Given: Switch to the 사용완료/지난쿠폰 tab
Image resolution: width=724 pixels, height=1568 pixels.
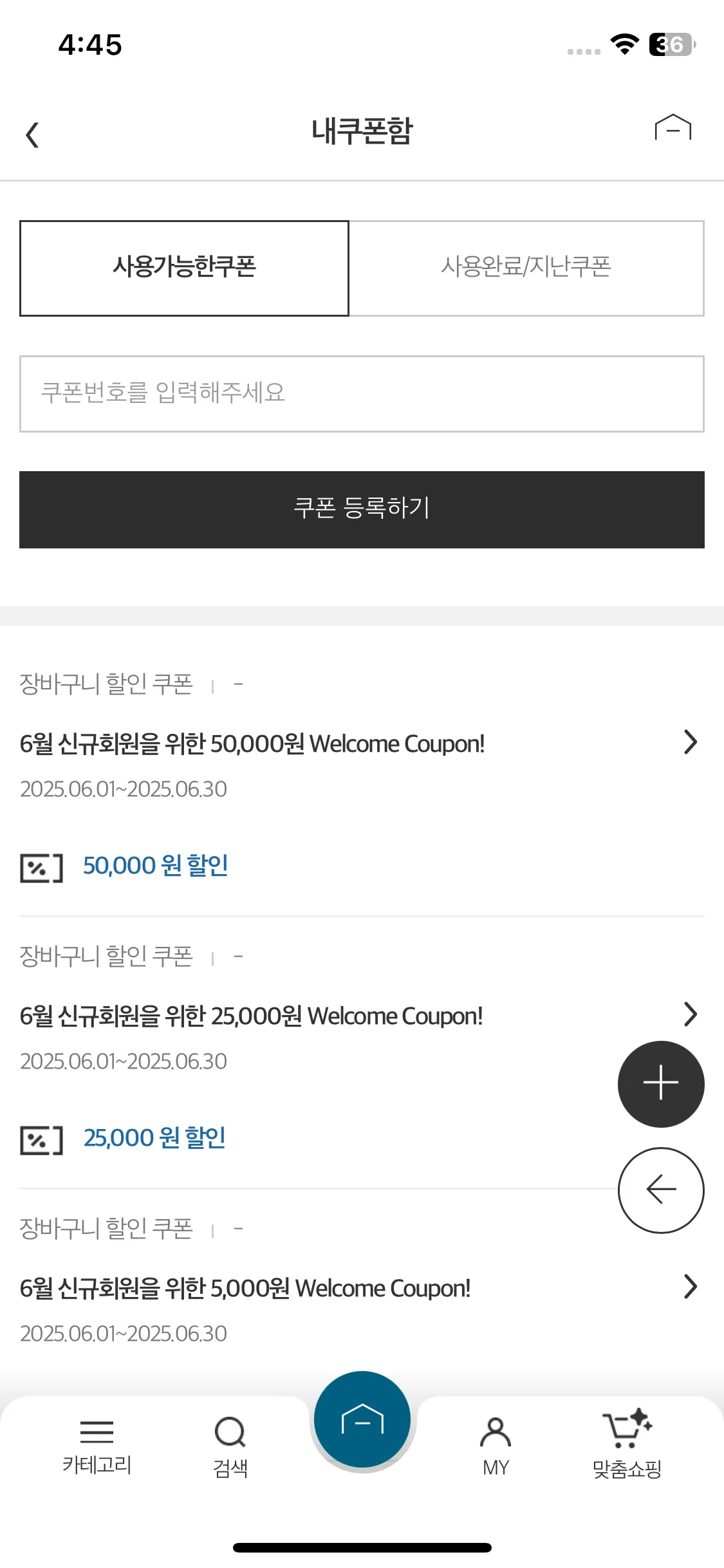Looking at the screenshot, I should [x=526, y=268].
